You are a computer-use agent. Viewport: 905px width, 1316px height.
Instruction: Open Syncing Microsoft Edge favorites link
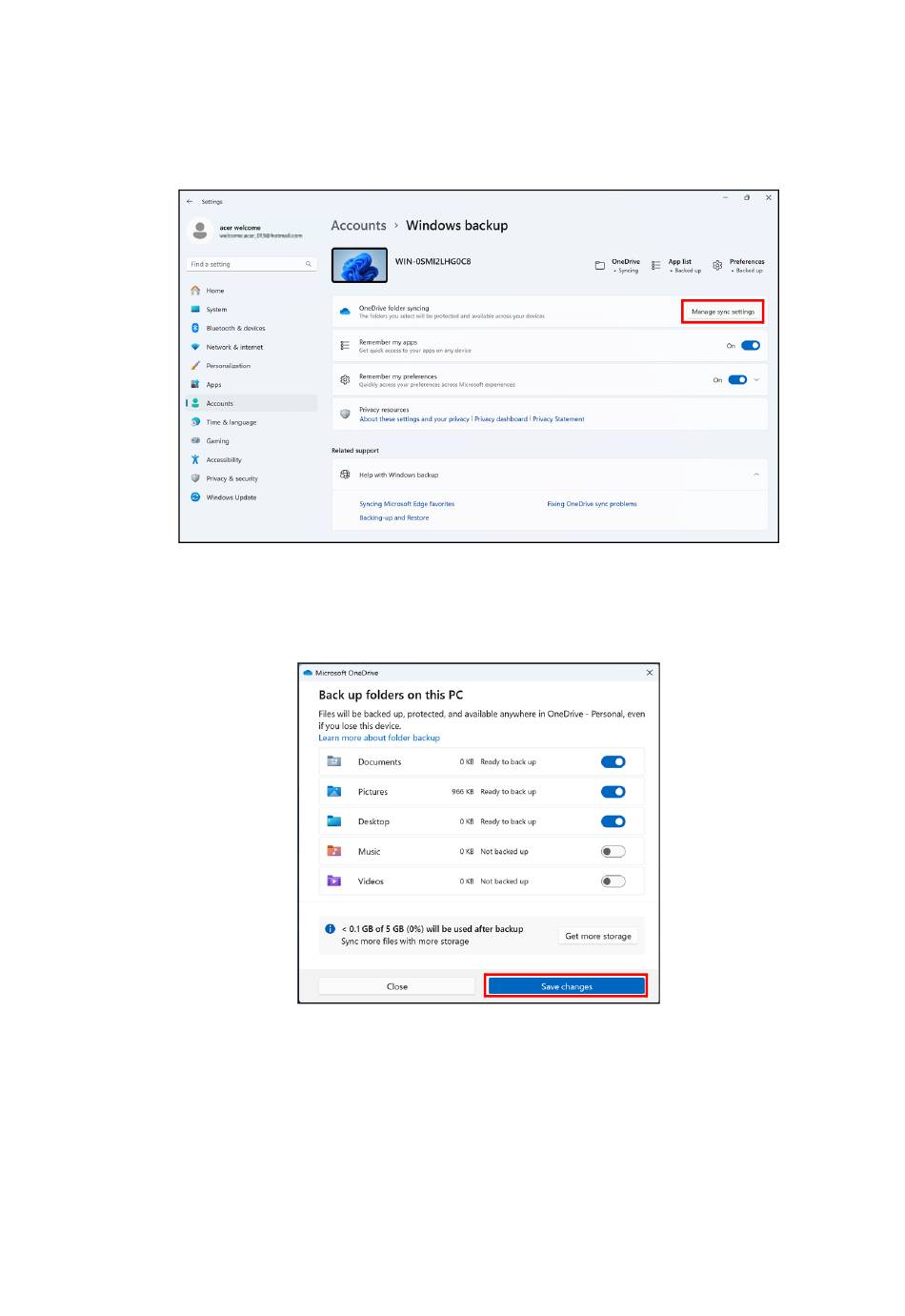coord(407,504)
